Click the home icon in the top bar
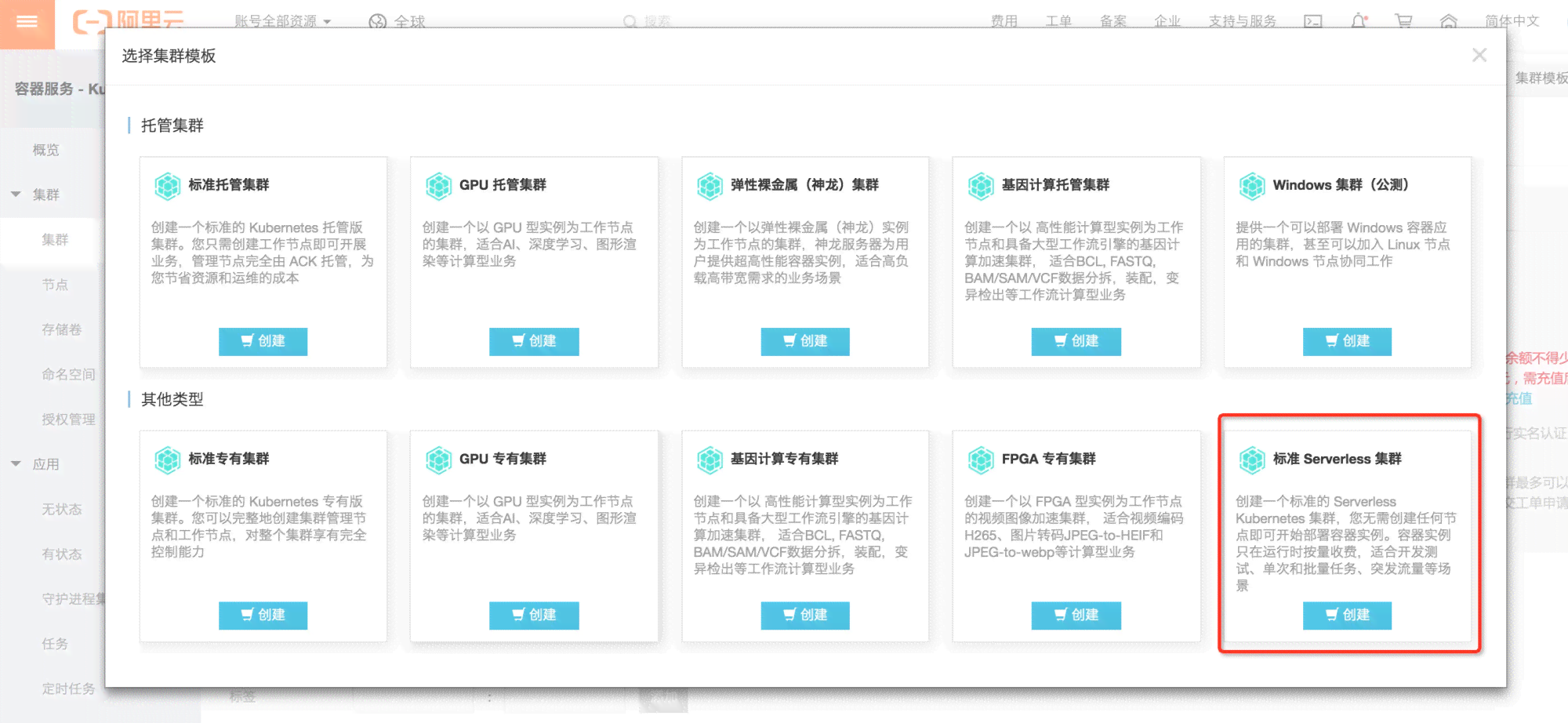 1449,21
